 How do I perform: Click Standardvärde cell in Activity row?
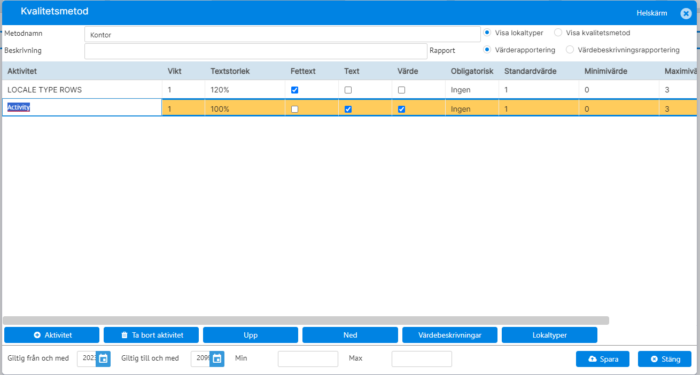[x=539, y=109]
